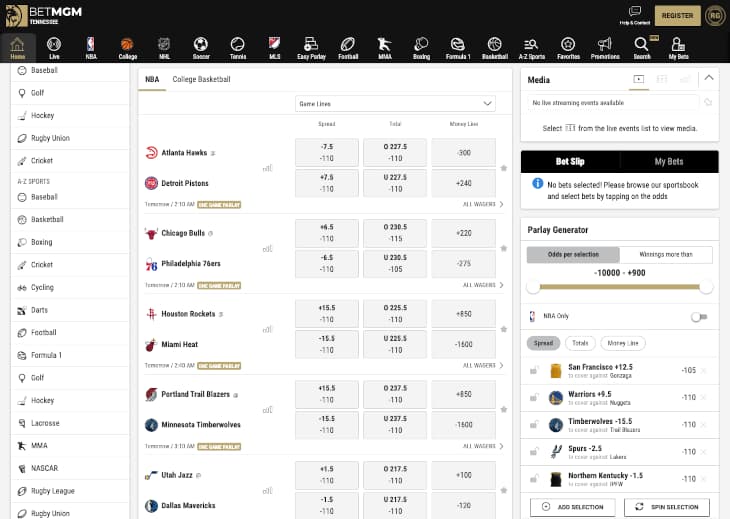The image size is (730, 519).
Task: Select the NHL icon
Action: (x=164, y=48)
